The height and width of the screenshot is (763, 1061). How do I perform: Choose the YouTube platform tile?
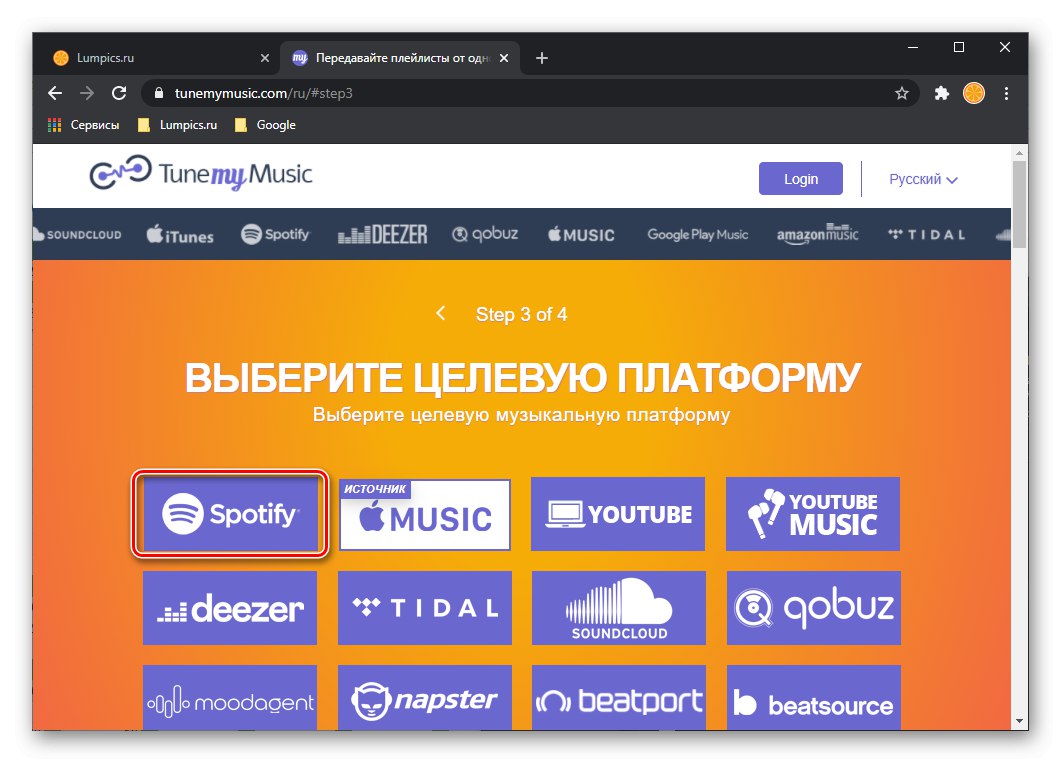coord(618,513)
